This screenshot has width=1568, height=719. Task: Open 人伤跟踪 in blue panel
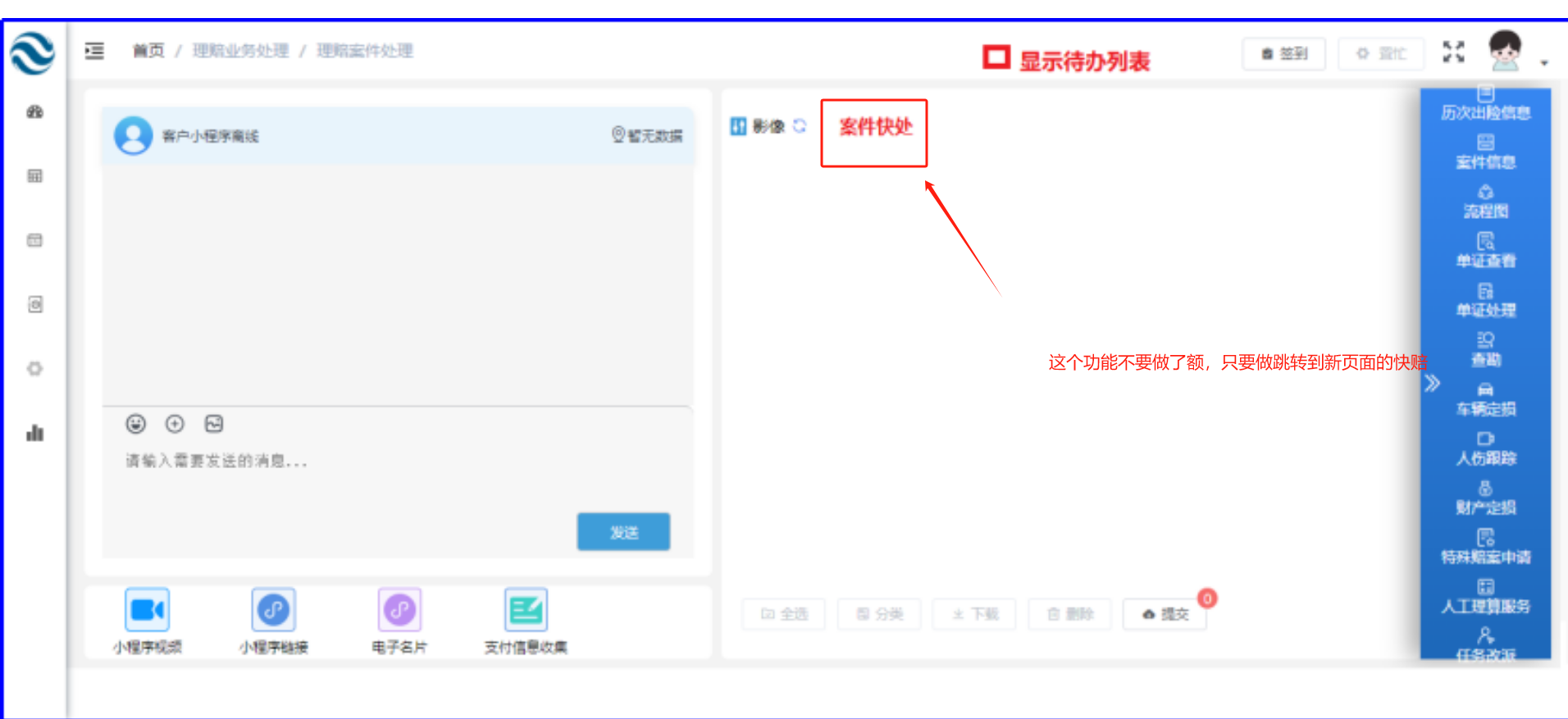click(x=1485, y=448)
